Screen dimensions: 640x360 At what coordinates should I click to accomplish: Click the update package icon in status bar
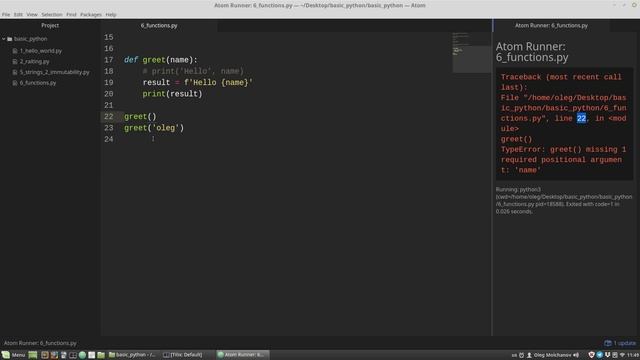(x=608, y=343)
